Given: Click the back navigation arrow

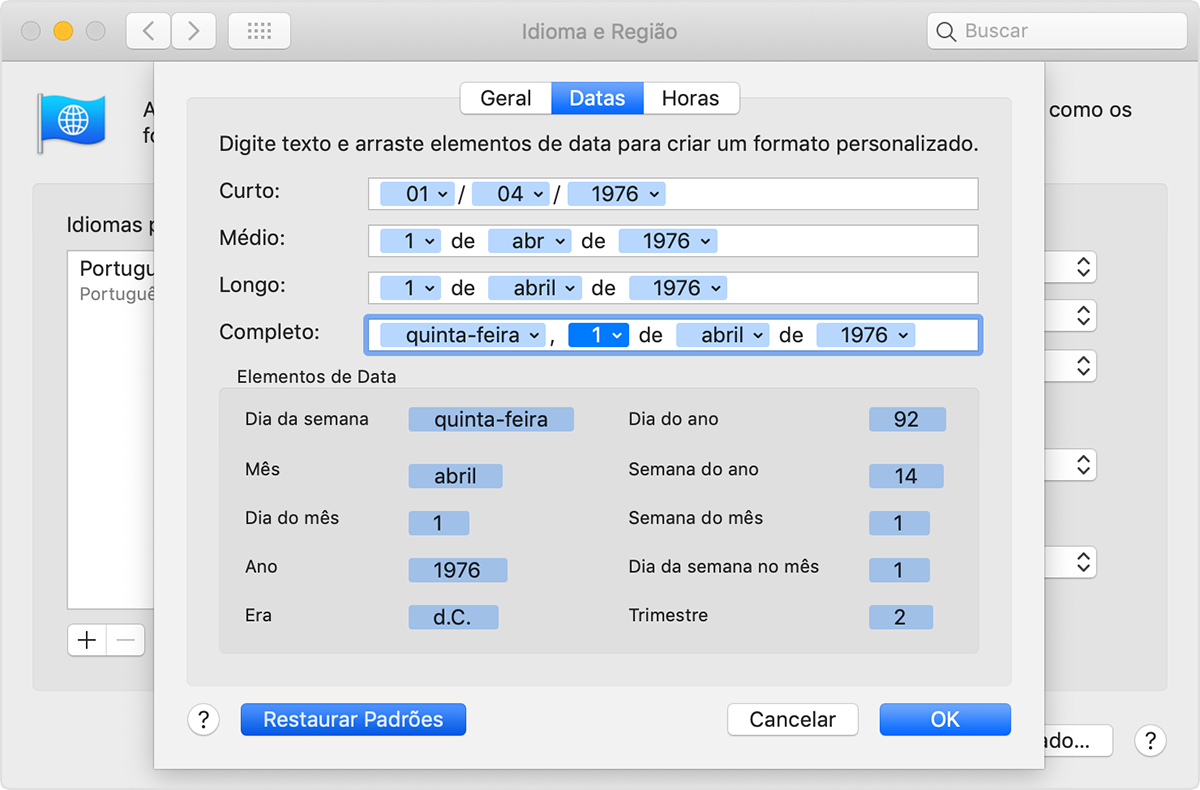Looking at the screenshot, I should pyautogui.click(x=149, y=31).
